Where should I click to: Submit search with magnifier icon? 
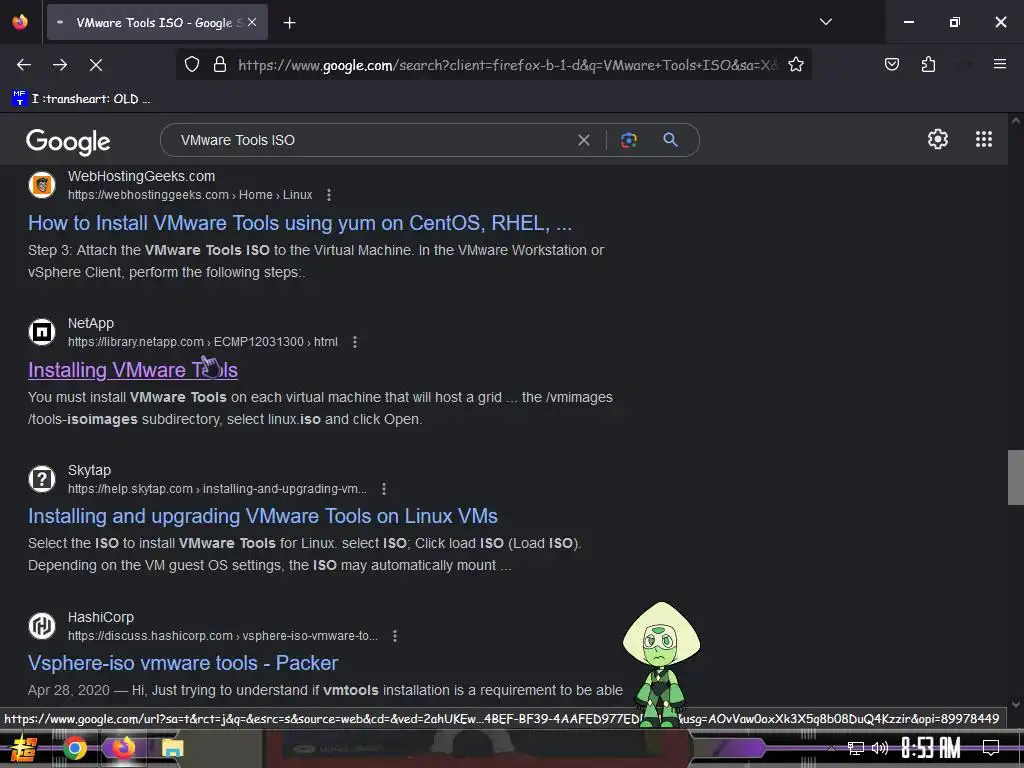[670, 139]
